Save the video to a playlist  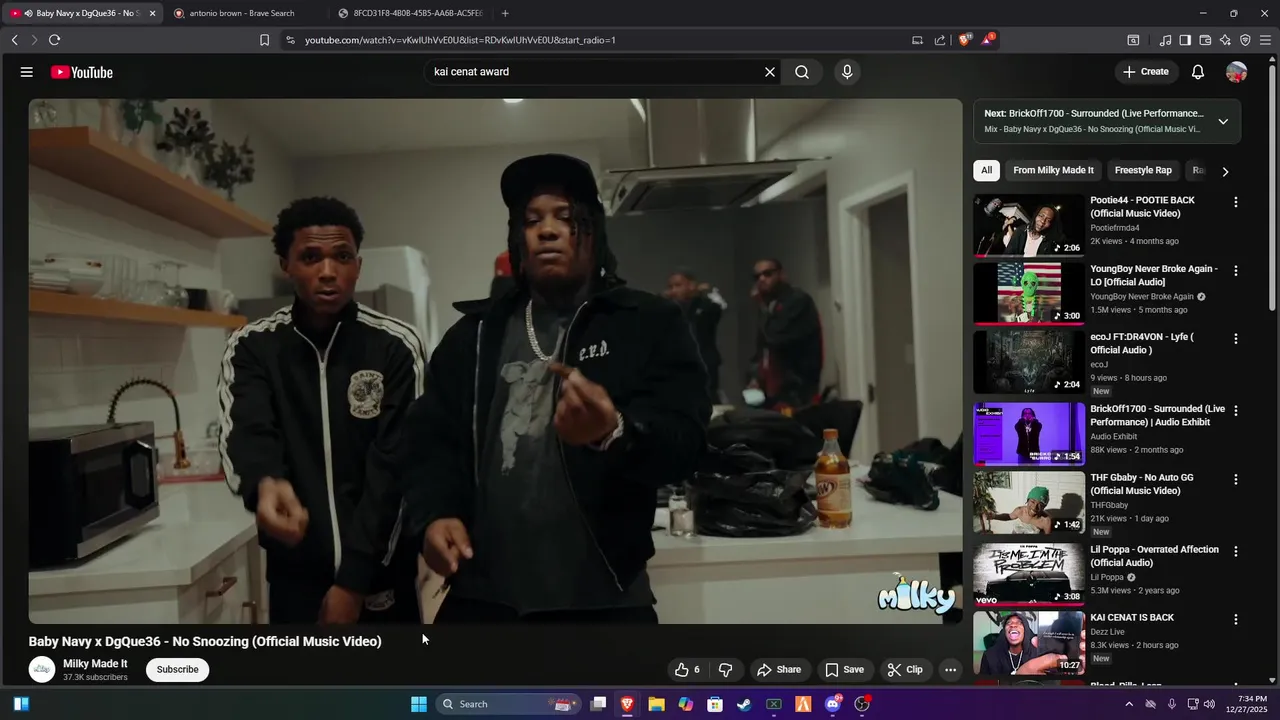pyautogui.click(x=844, y=670)
